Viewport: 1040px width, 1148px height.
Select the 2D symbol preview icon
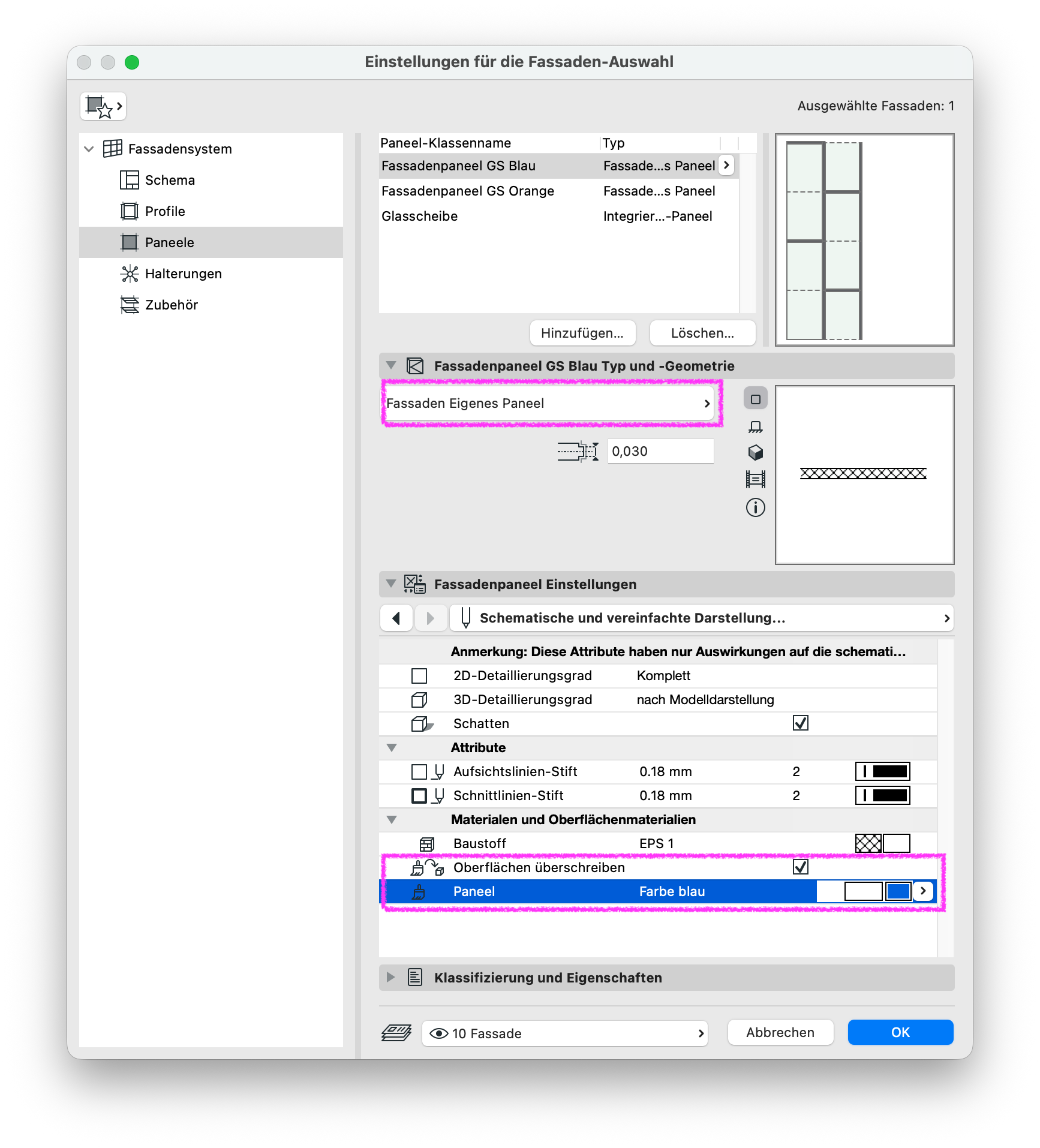pos(756,399)
